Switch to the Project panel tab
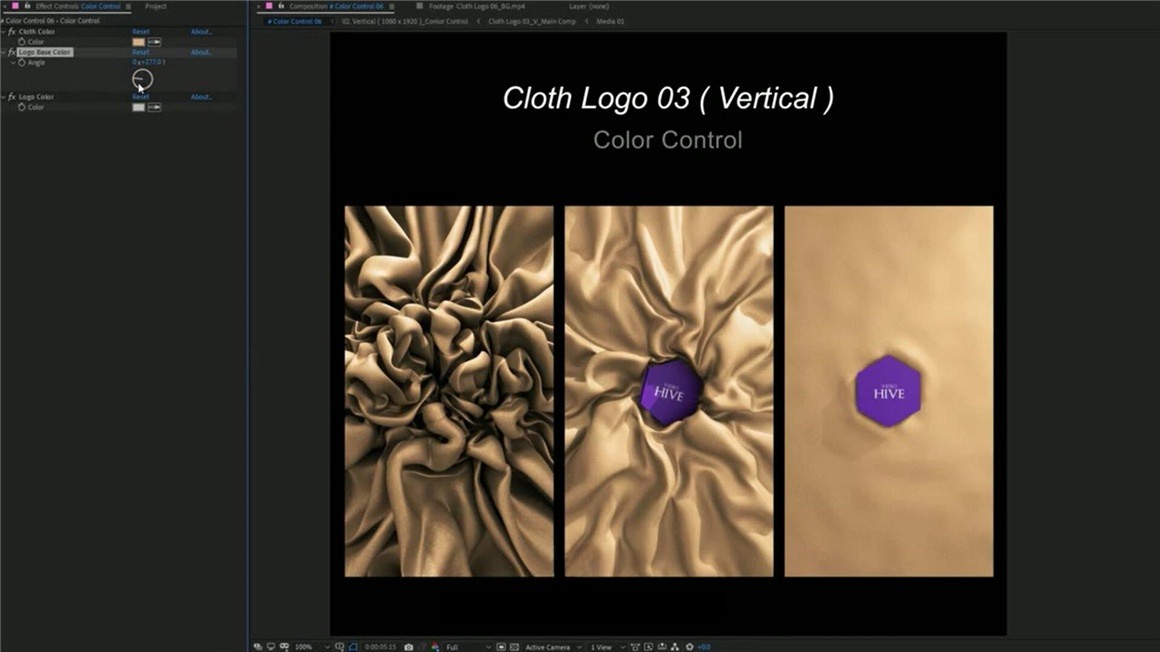 click(156, 6)
